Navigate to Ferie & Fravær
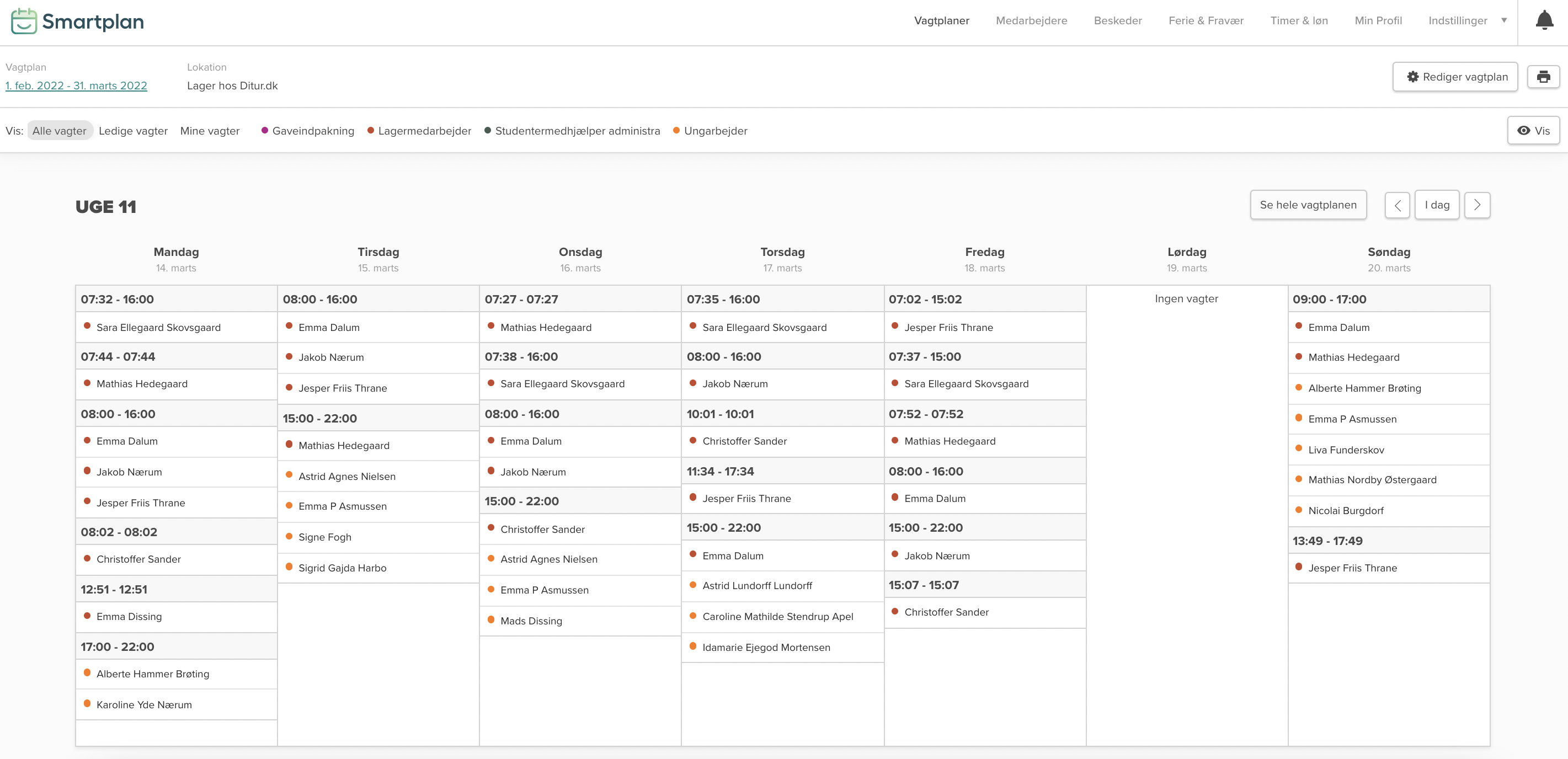Screen dimensions: 1568x759 click(1206, 20)
